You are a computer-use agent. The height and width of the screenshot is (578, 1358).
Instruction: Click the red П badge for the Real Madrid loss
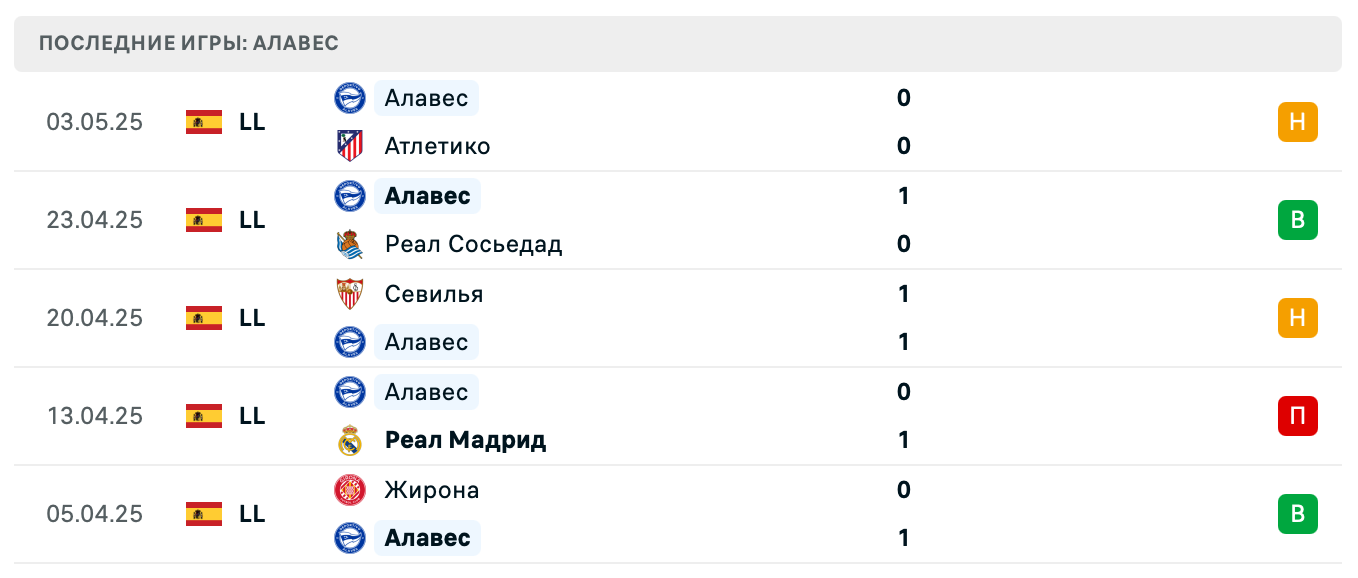(1298, 417)
